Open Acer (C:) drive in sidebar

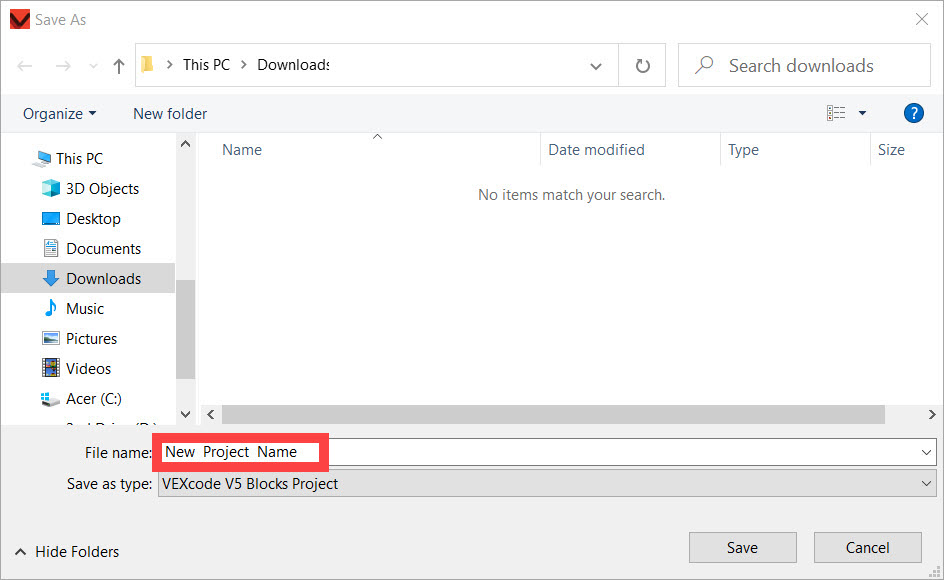tap(94, 399)
